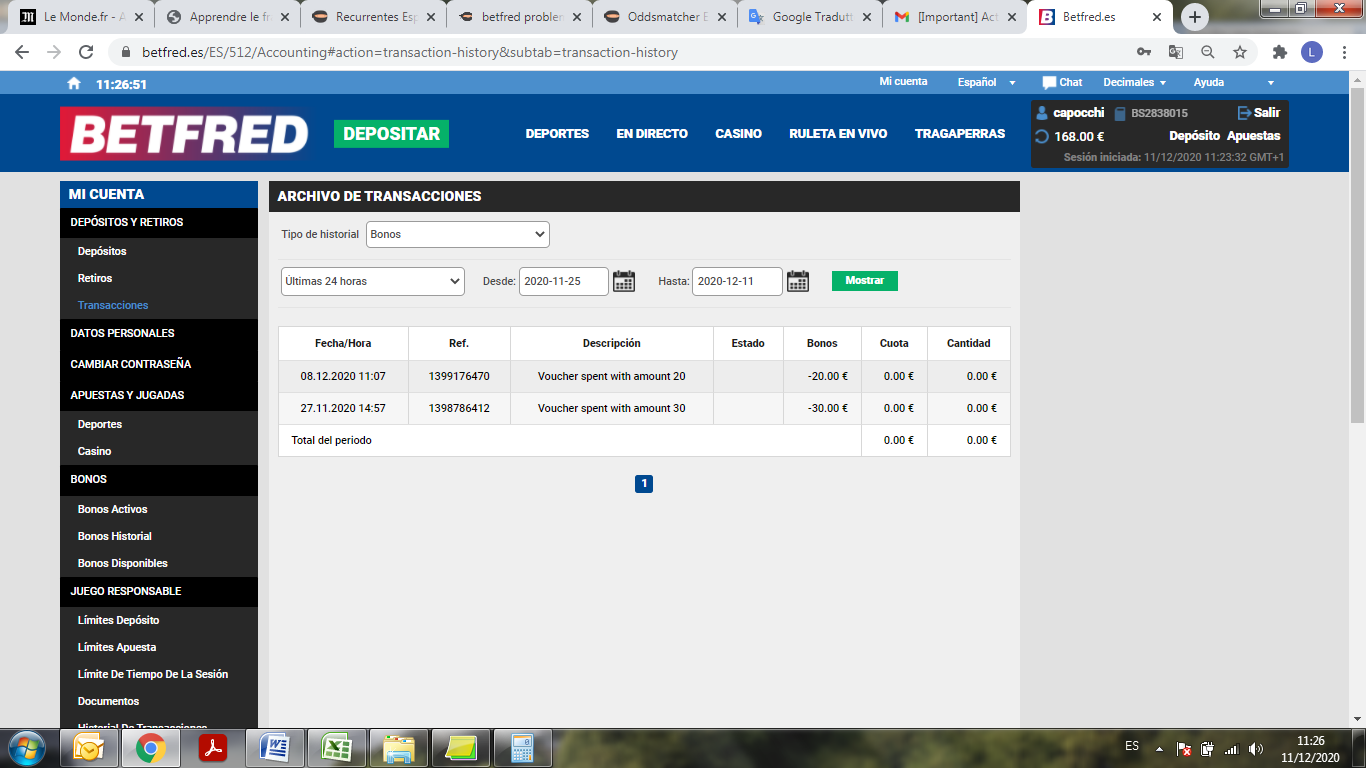Image resolution: width=1366 pixels, height=768 pixels.
Task: Switch to the Apprendre le fr tab
Action: (227, 17)
